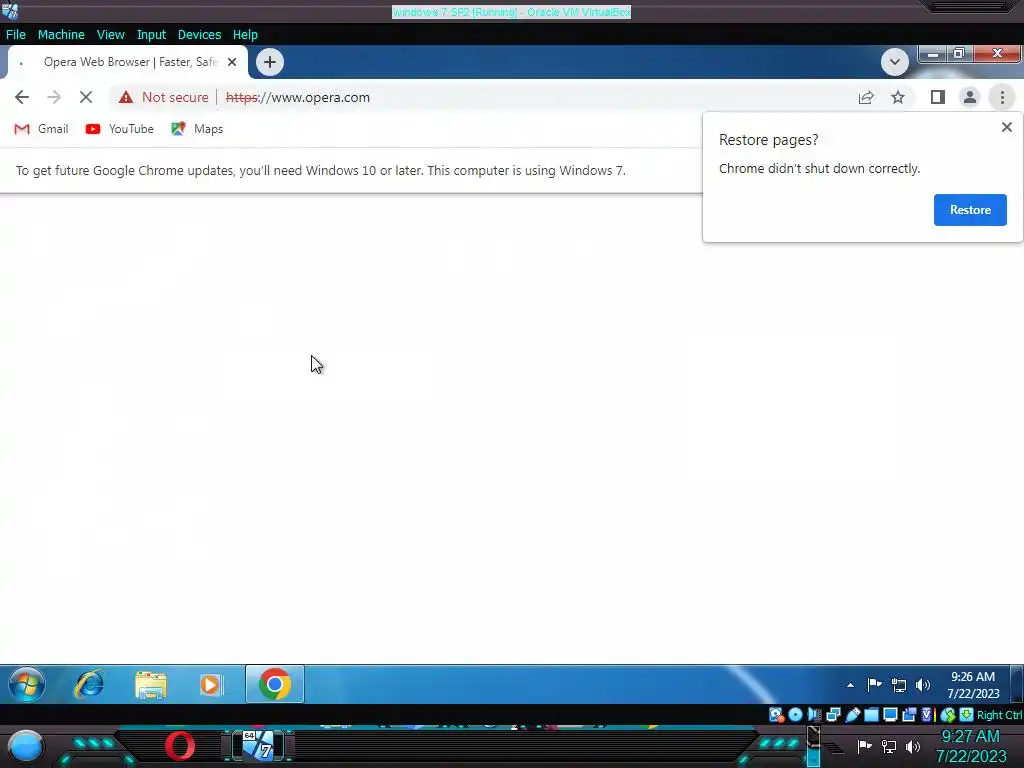Click the host clock showing 9:27 AM
The width and height of the screenshot is (1024, 768).
[x=970, y=746]
